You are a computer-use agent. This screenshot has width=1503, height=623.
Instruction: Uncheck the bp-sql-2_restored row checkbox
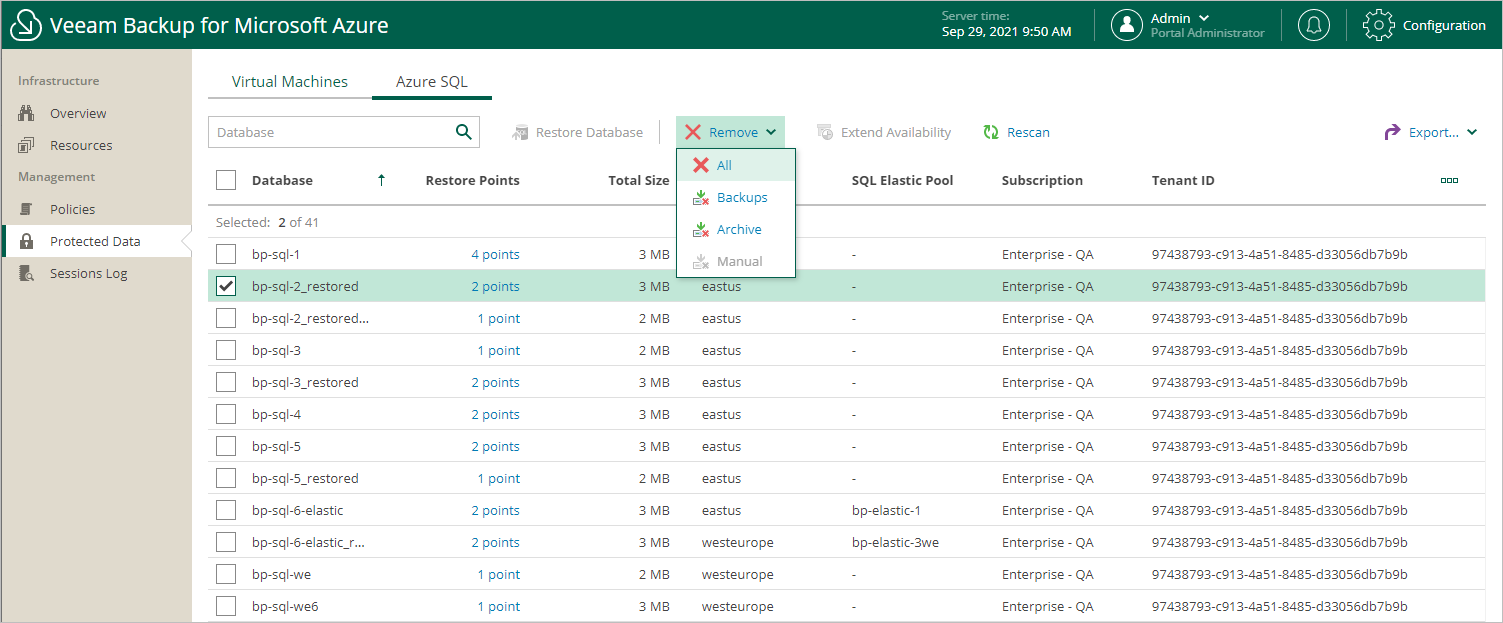tap(226, 286)
